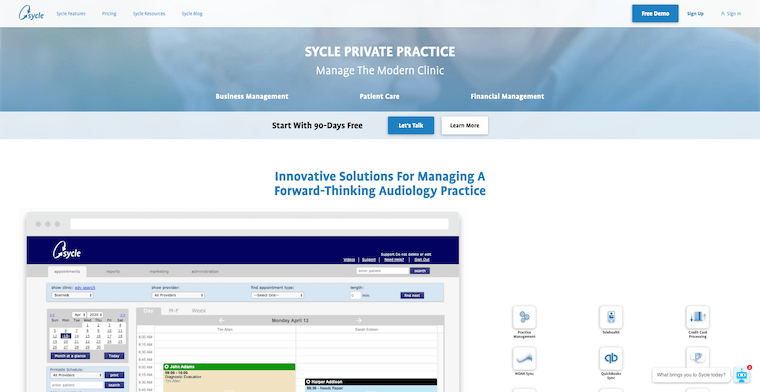
Task: Click the Today button in mini calendar
Action: tap(114, 356)
